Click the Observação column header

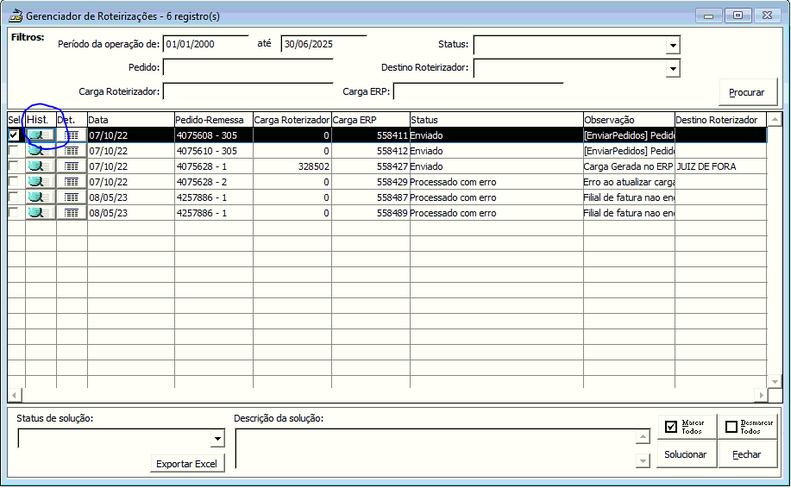(x=629, y=120)
